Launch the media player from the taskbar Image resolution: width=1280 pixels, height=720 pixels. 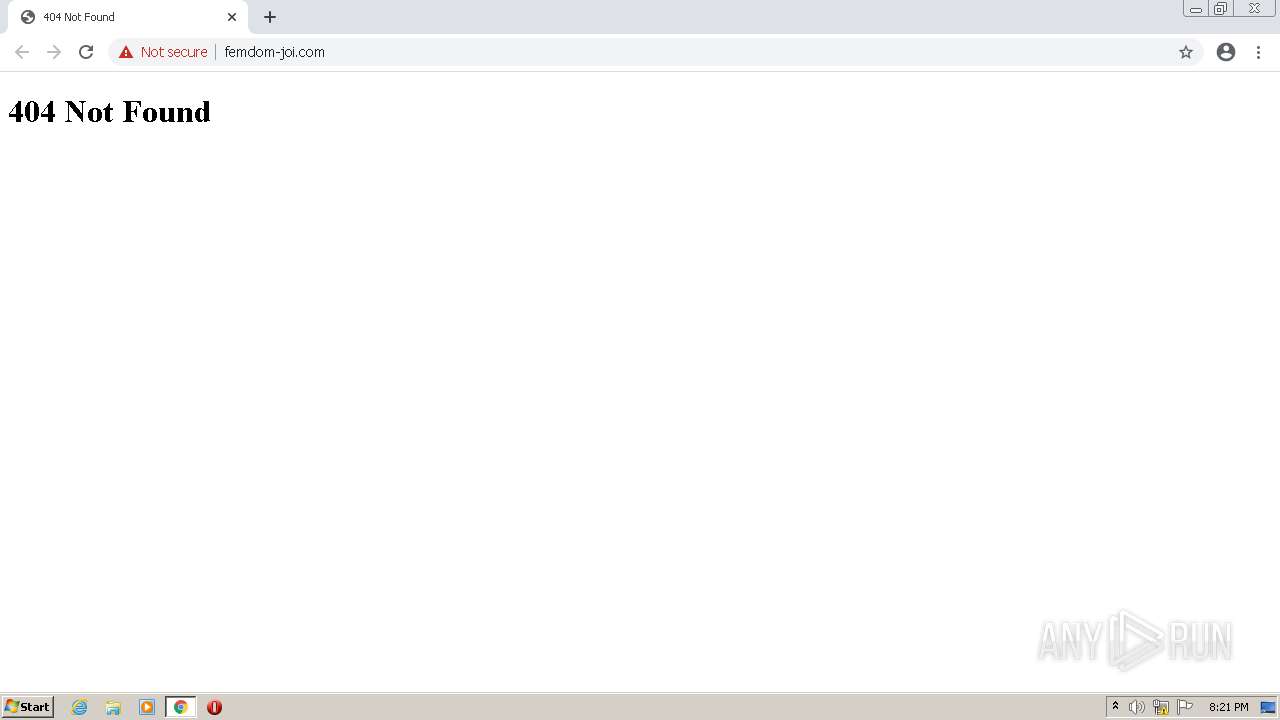147,707
